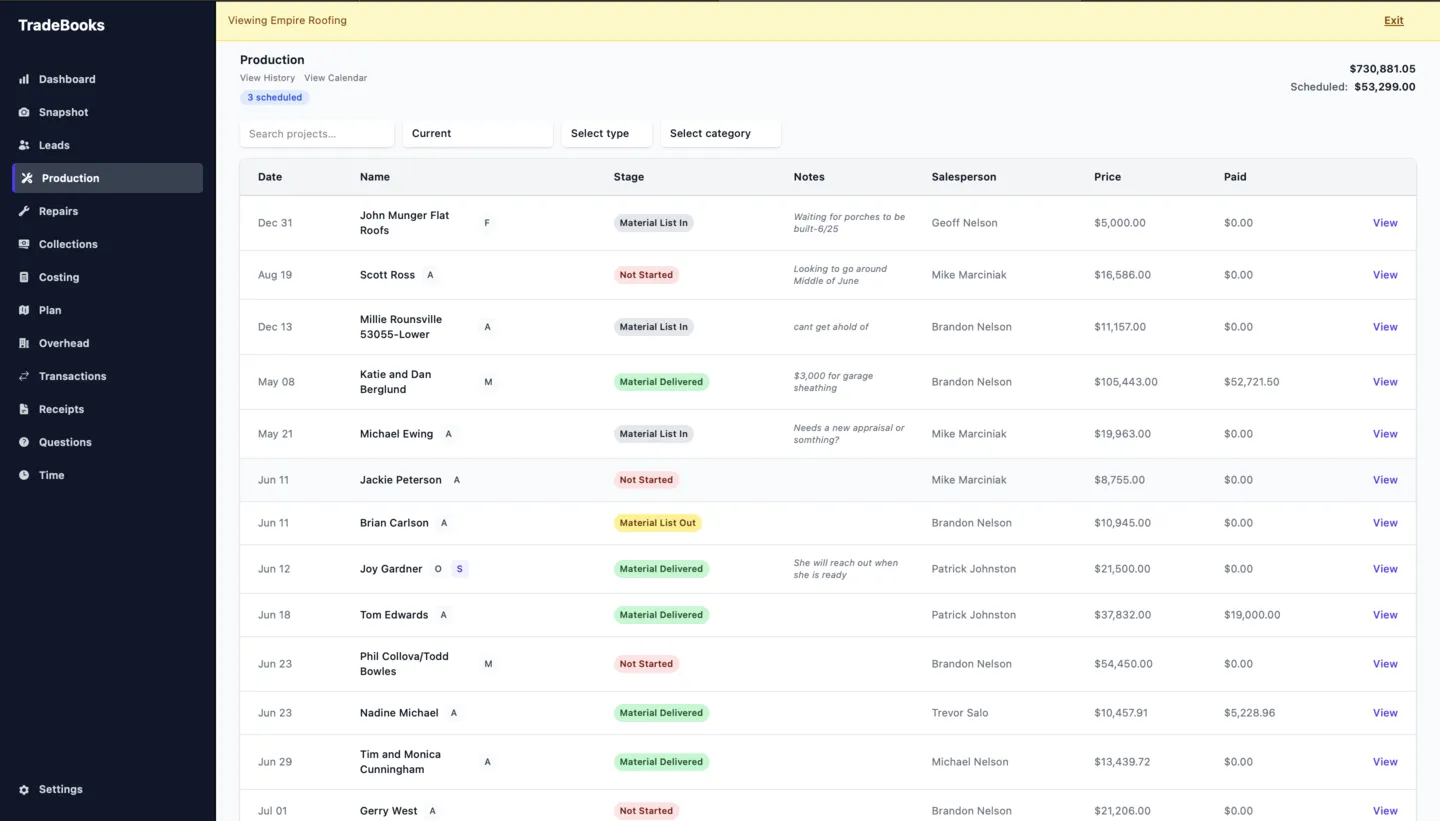Viewport: 1440px width, 821px height.
Task: Click the Snapshot camera icon
Action: [24, 112]
